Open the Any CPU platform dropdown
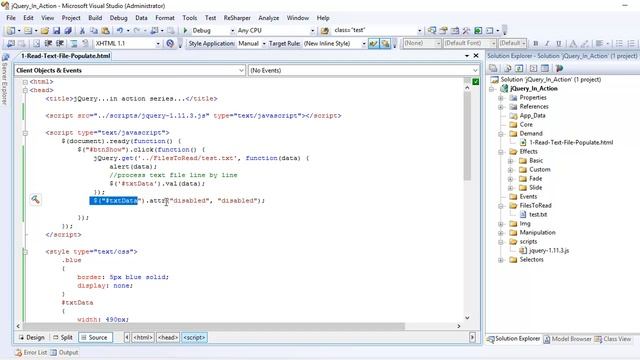The height and width of the screenshot is (360, 640). (x=313, y=31)
